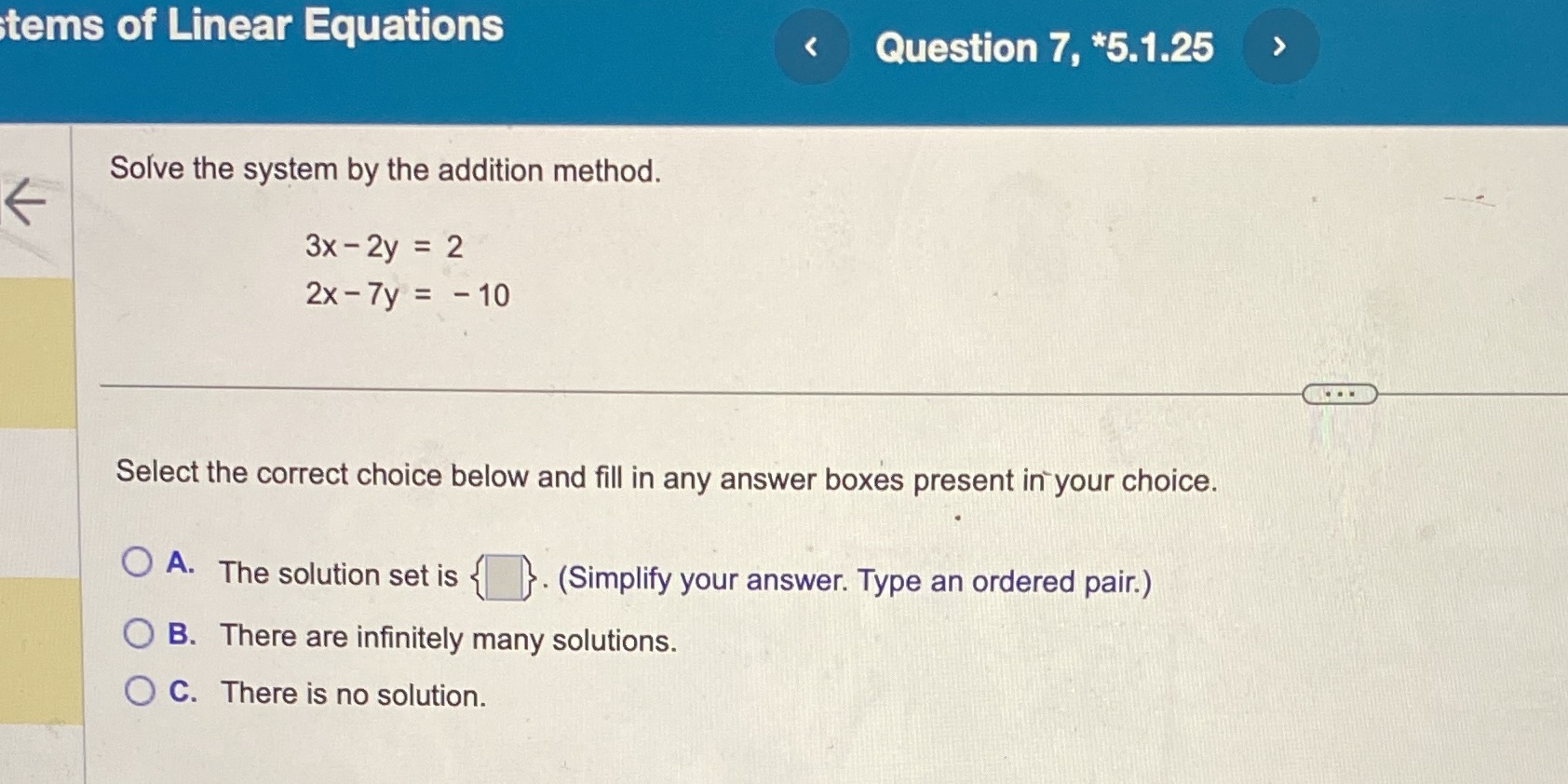
Task: Click the left navigation arrow beside Question 7
Action: (x=810, y=47)
